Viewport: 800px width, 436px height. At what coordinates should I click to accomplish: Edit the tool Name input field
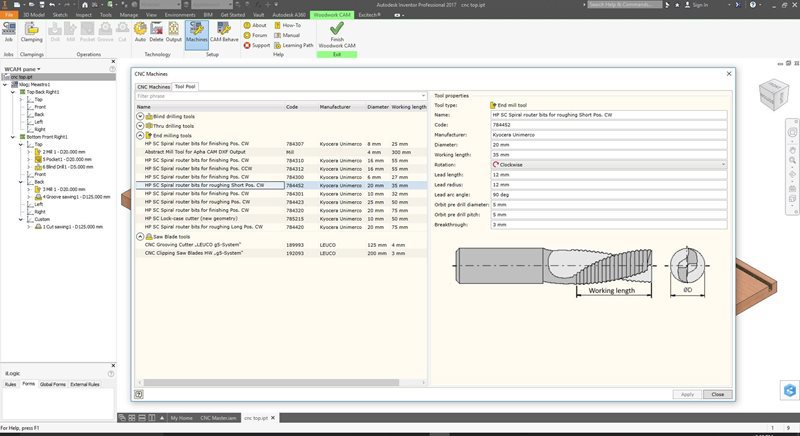pos(609,115)
